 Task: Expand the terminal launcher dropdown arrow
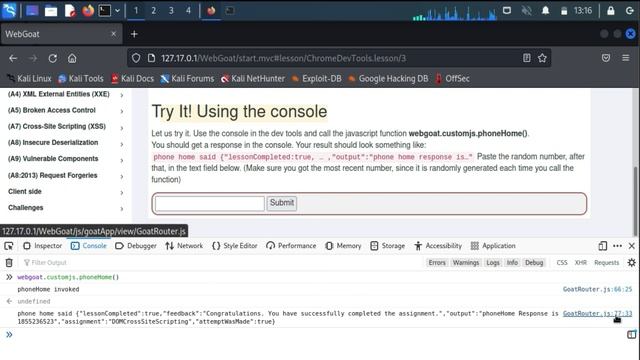(x=118, y=11)
